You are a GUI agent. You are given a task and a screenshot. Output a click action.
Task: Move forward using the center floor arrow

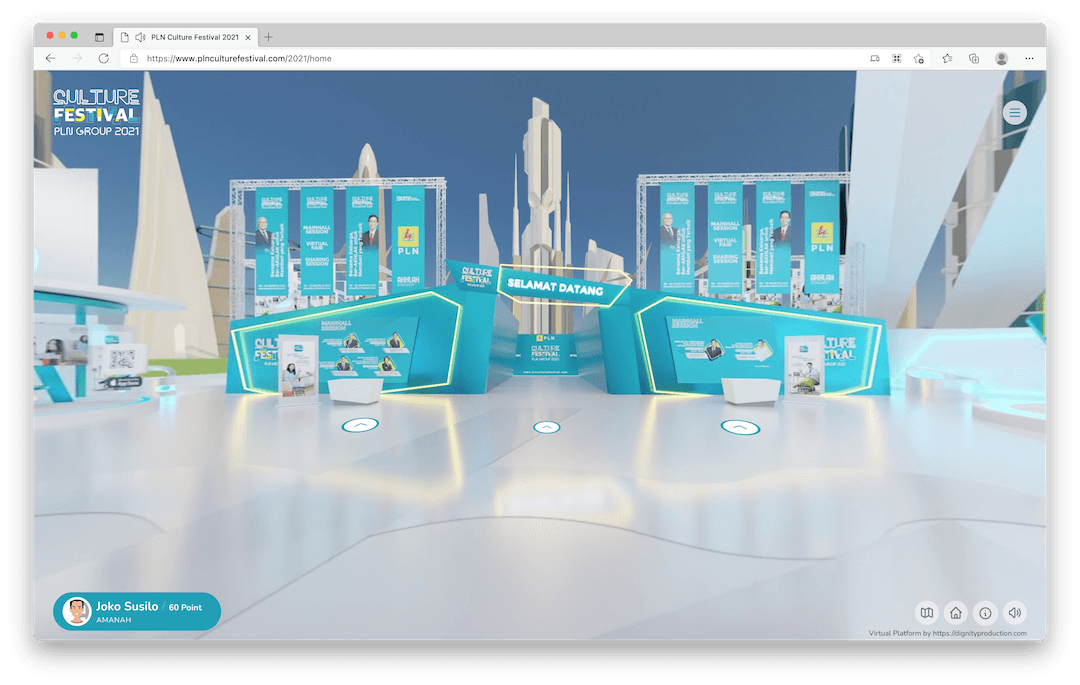[546, 428]
